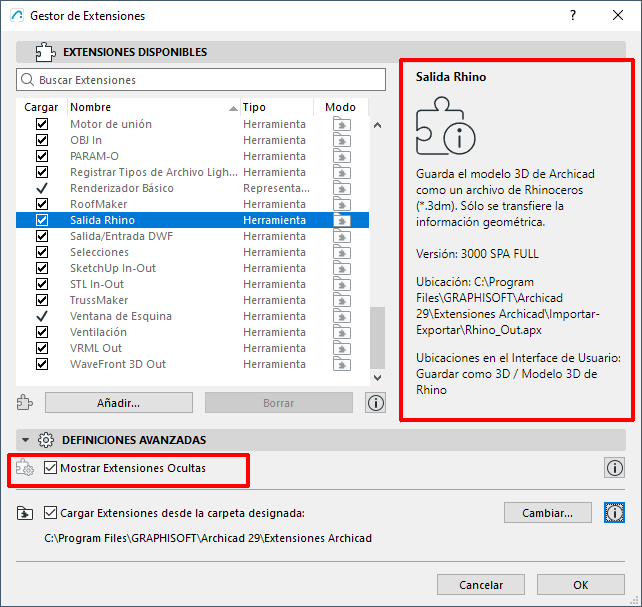The height and width of the screenshot is (607, 642).
Task: Select the VRML Out row name
Action: point(96,348)
